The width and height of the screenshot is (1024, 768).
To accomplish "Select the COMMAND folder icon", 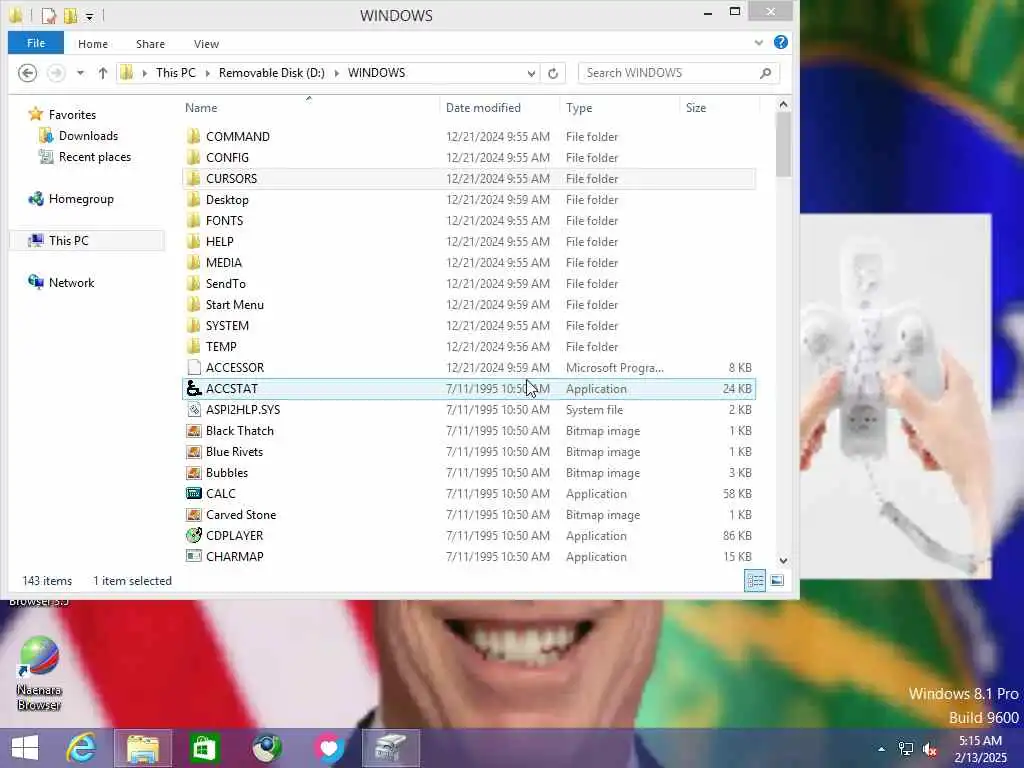I will 193,136.
